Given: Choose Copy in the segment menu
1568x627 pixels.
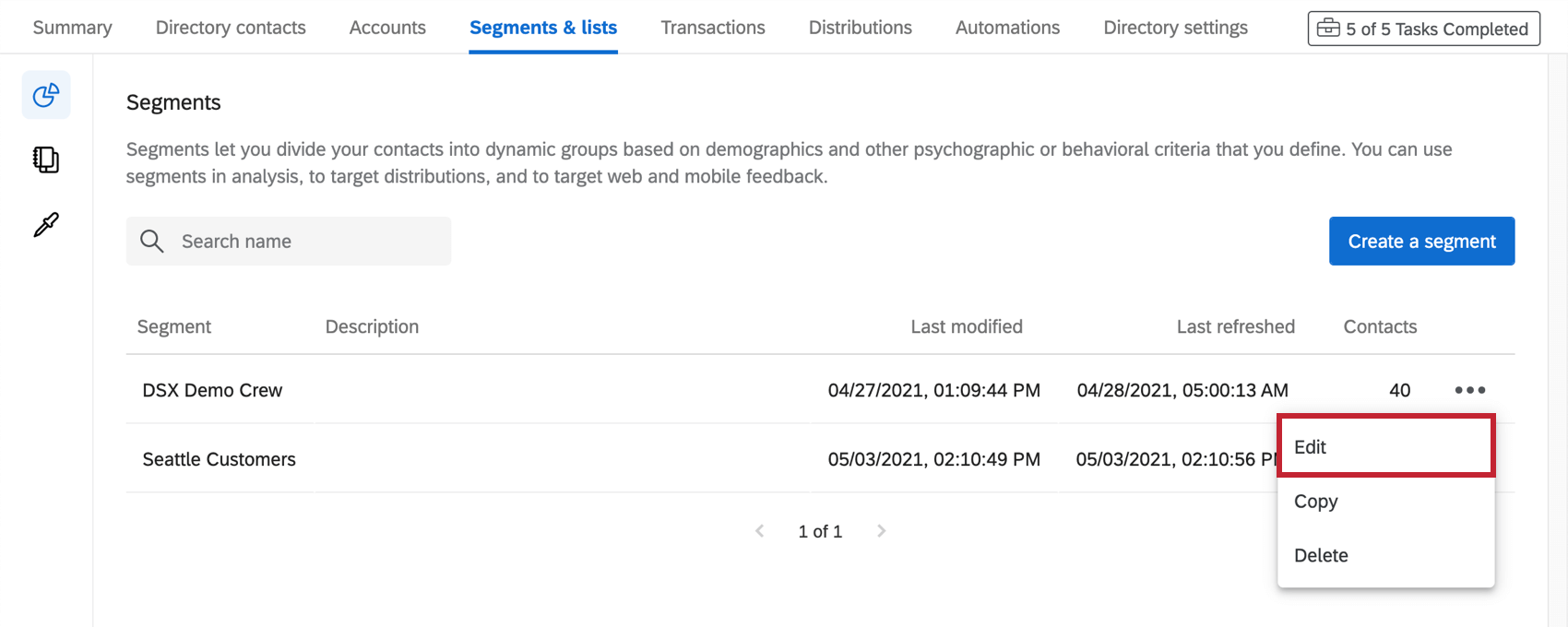Looking at the screenshot, I should coord(1316,502).
